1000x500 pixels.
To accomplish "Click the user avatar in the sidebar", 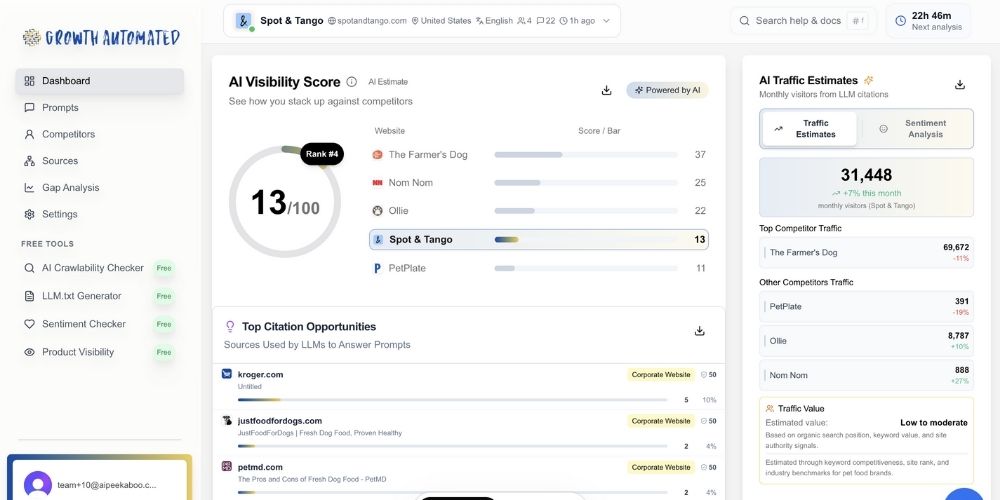I will tap(38, 485).
